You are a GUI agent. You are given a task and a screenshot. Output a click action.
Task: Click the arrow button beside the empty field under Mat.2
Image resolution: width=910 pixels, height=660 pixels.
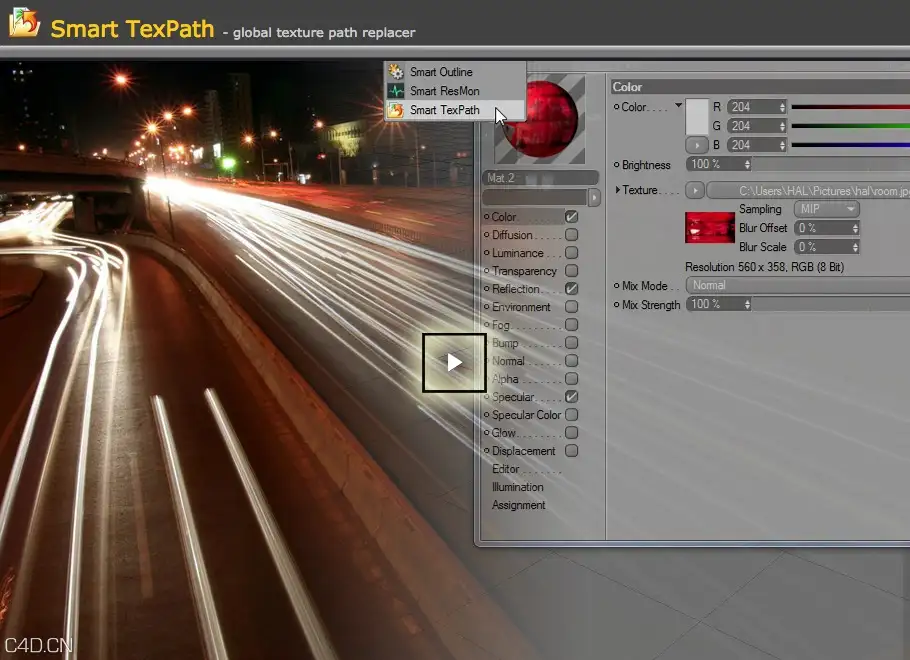click(x=594, y=197)
